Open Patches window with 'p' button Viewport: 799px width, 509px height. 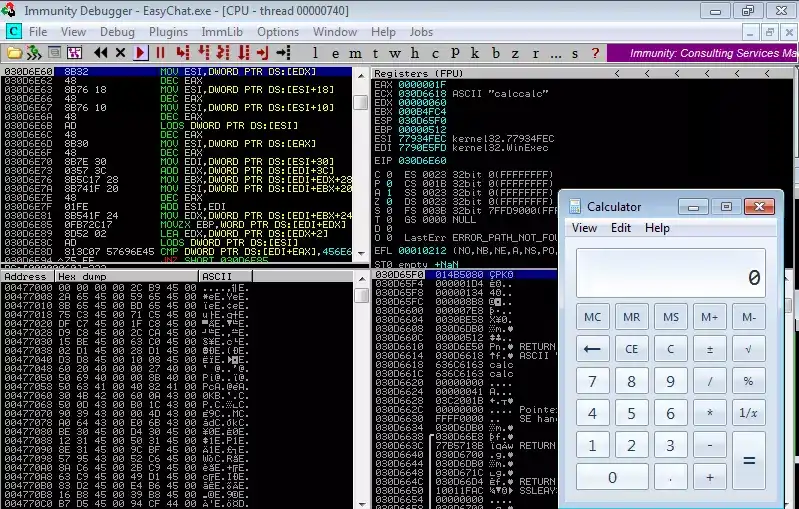point(455,52)
